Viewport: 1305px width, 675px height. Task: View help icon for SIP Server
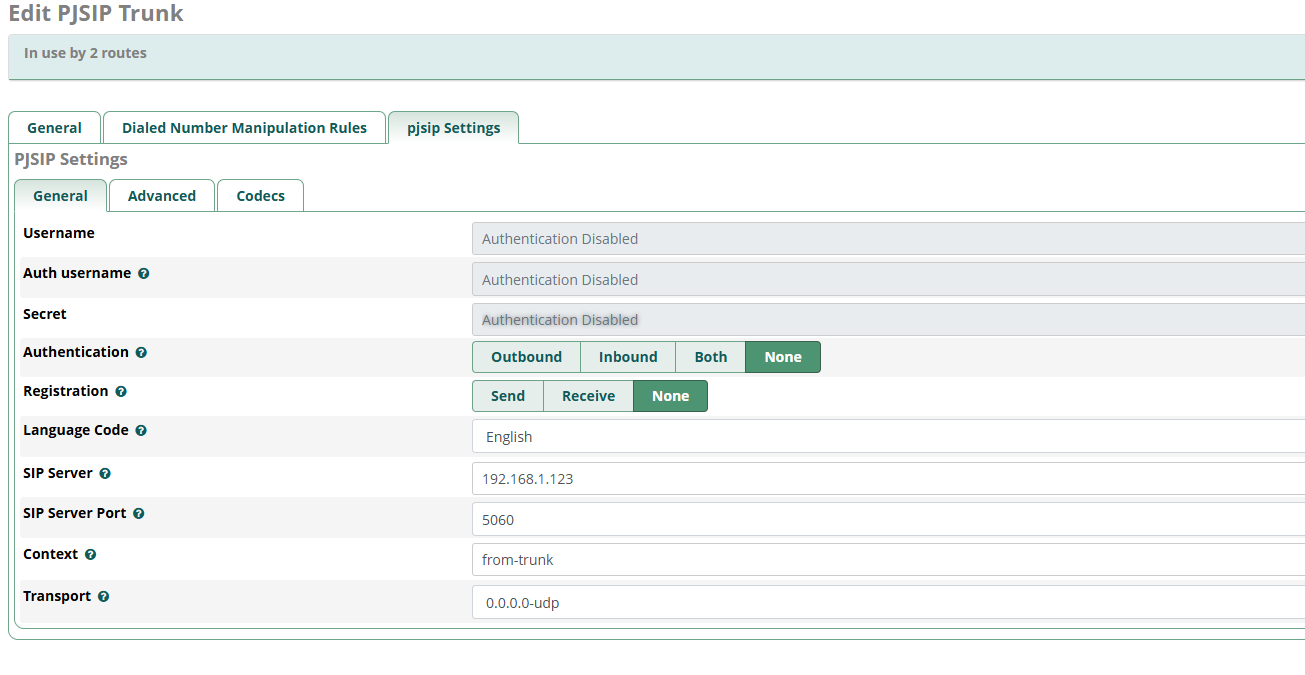tap(105, 474)
